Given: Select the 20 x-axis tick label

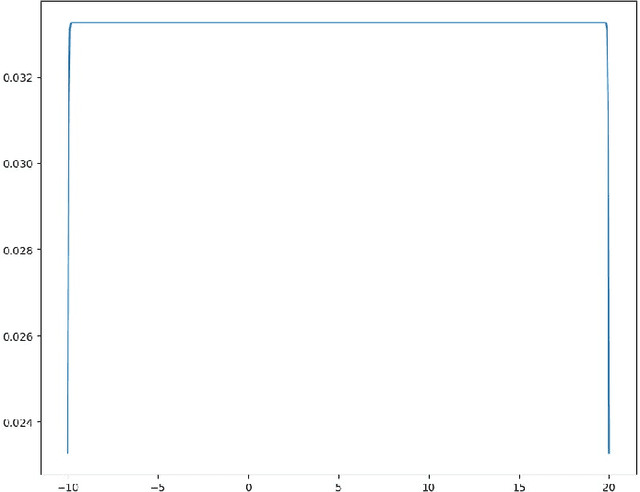Looking at the screenshot, I should [x=608, y=485].
